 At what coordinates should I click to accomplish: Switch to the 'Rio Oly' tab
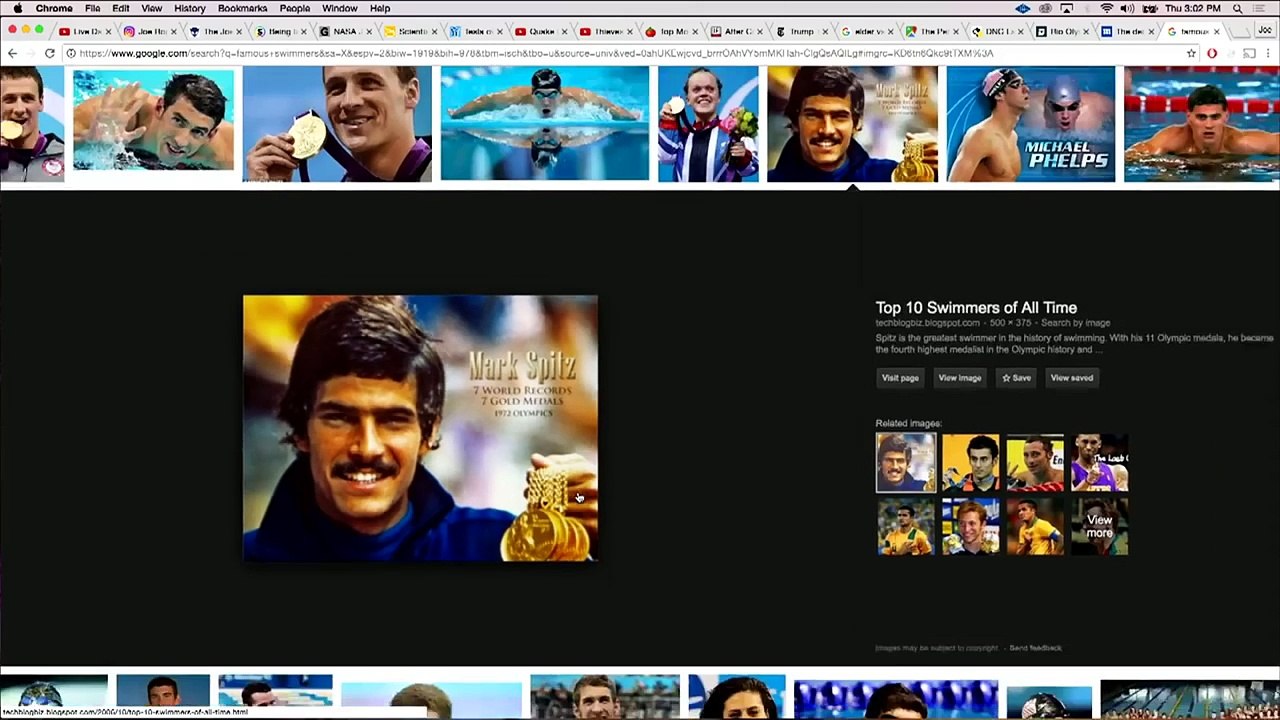pyautogui.click(x=1059, y=31)
